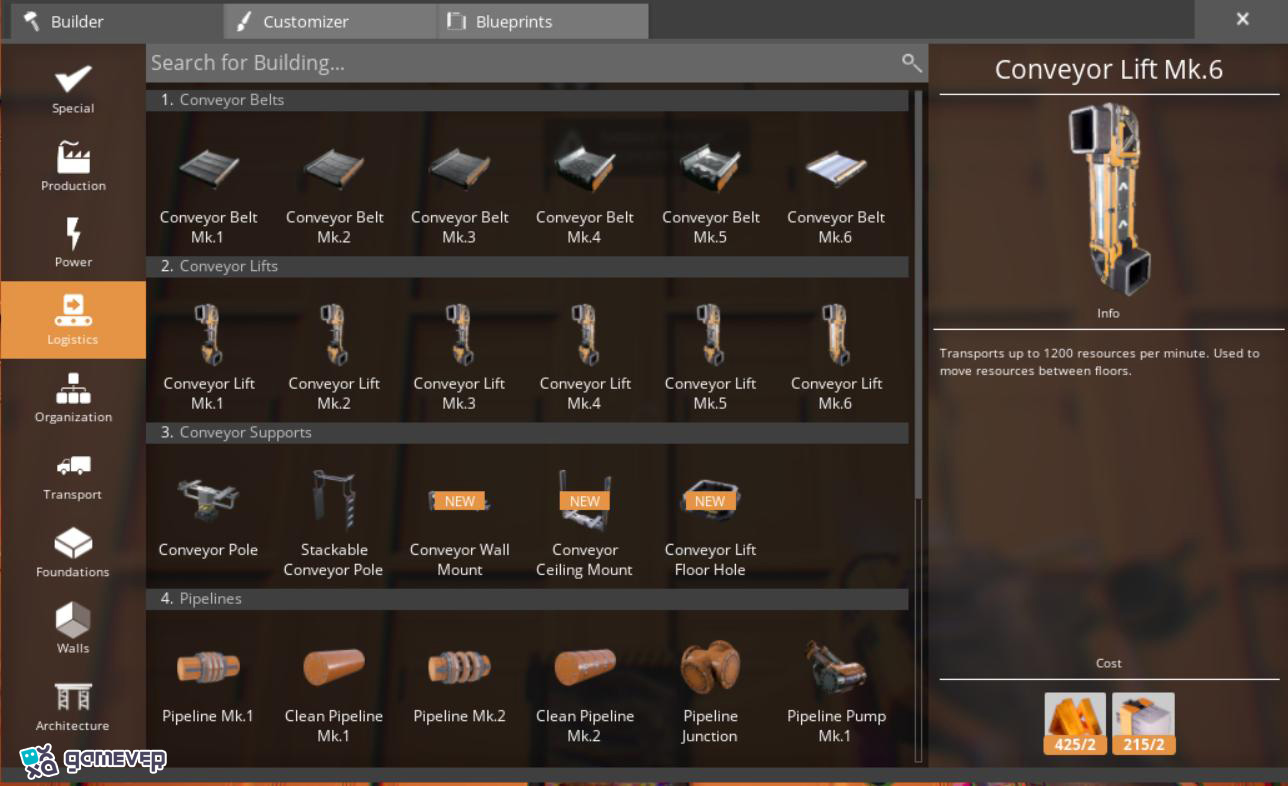This screenshot has height=786, width=1288.
Task: Select Conveyor Belt Mk.5
Action: point(710,187)
